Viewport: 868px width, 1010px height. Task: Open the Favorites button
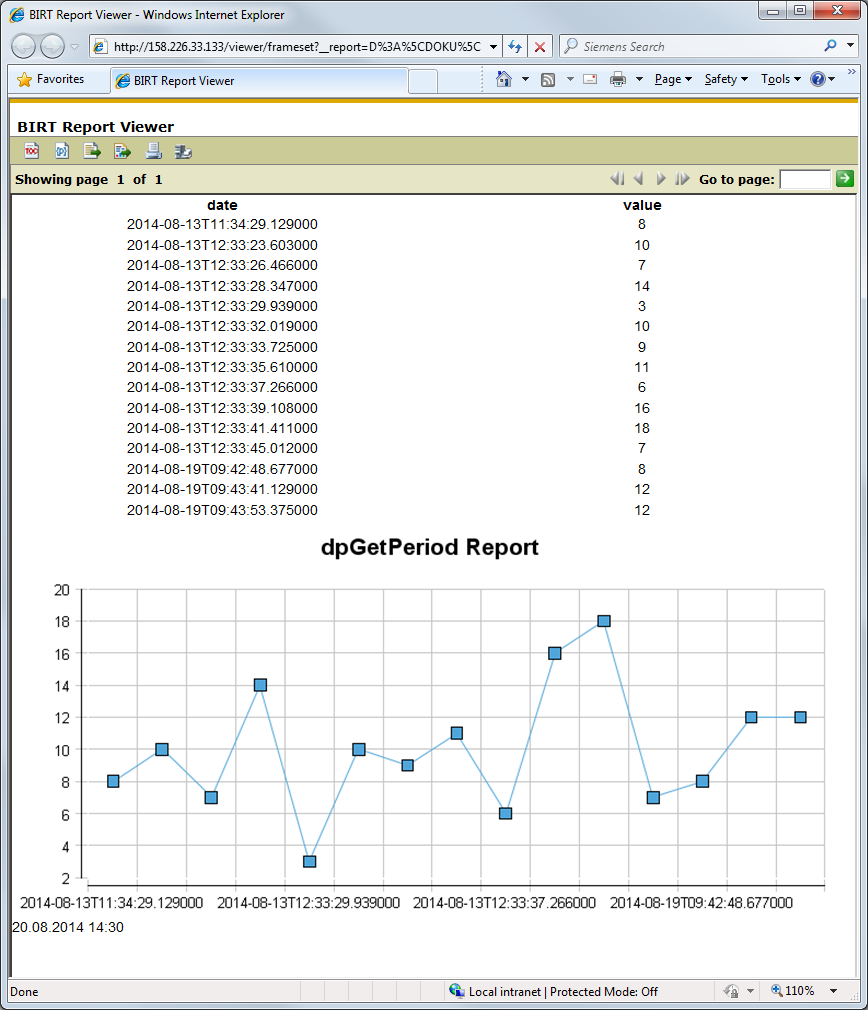[x=52, y=79]
